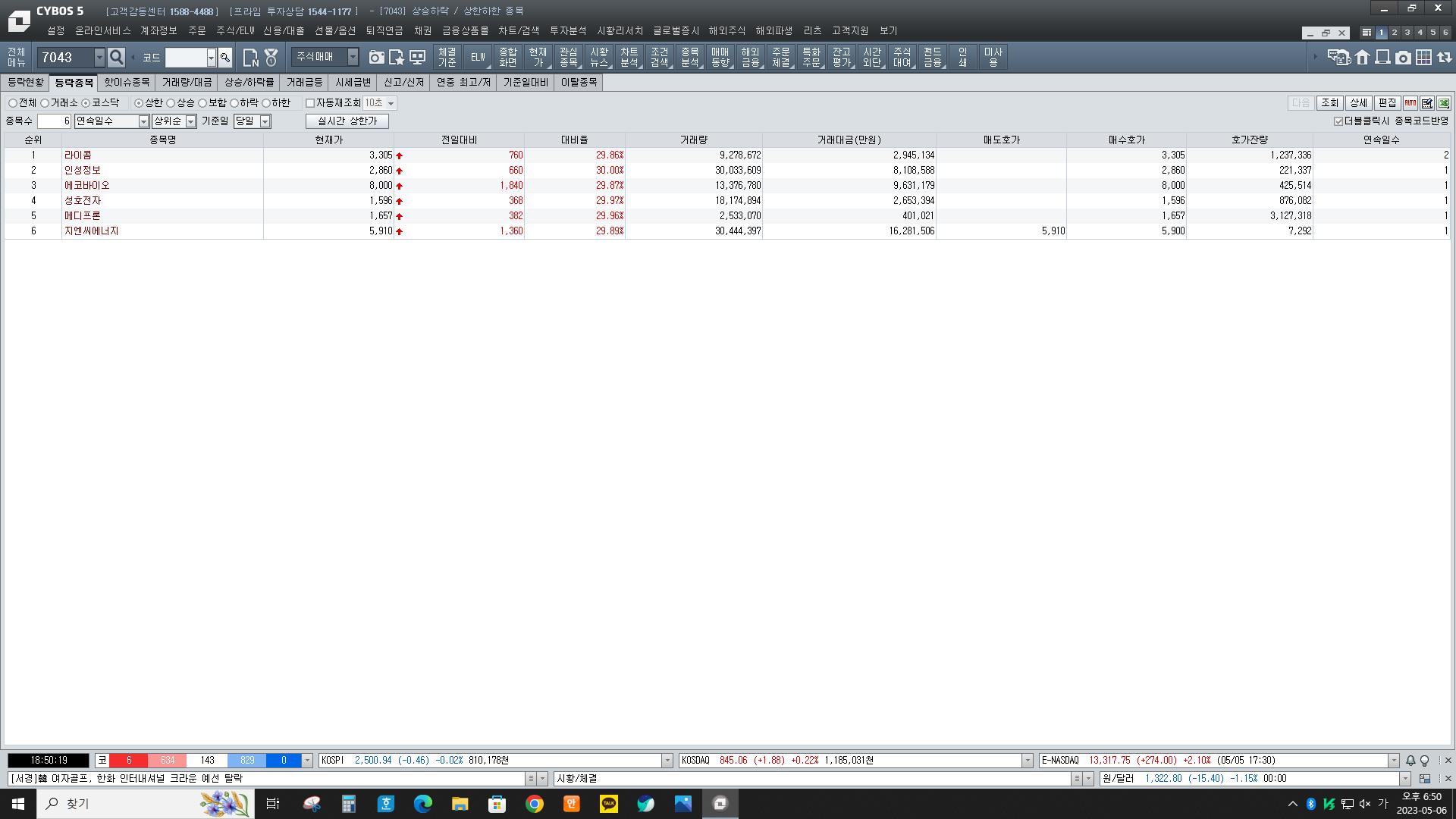Click the document with star favorites icon

coord(397,58)
